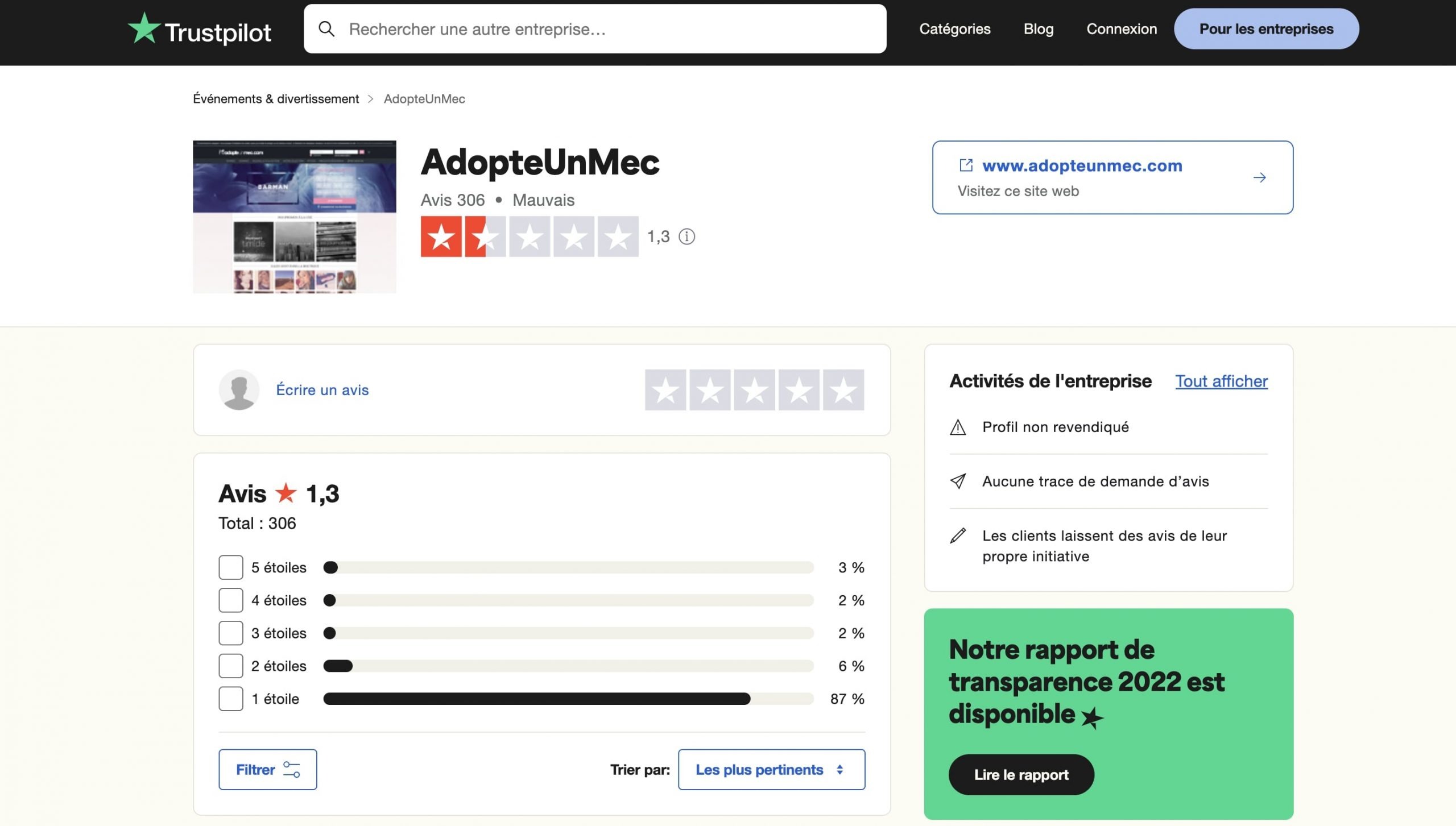The image size is (1456, 826).
Task: Open the Filtrer options
Action: point(267,769)
